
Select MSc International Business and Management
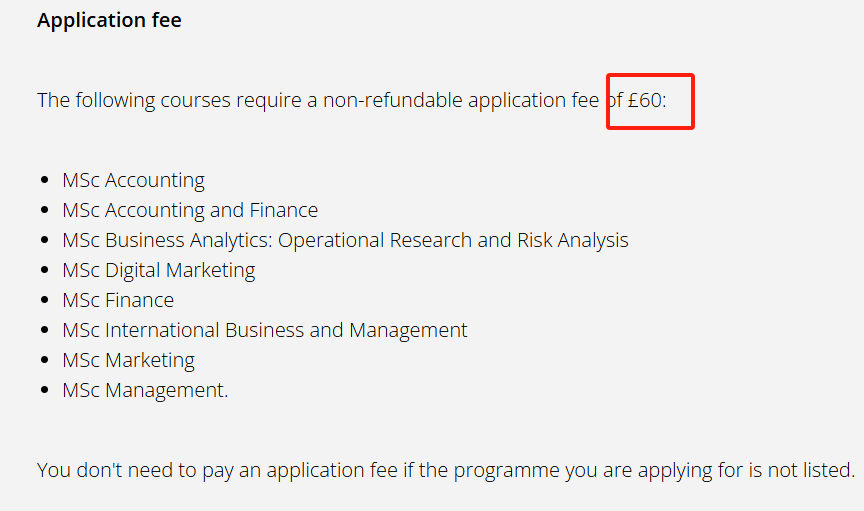coord(265,330)
